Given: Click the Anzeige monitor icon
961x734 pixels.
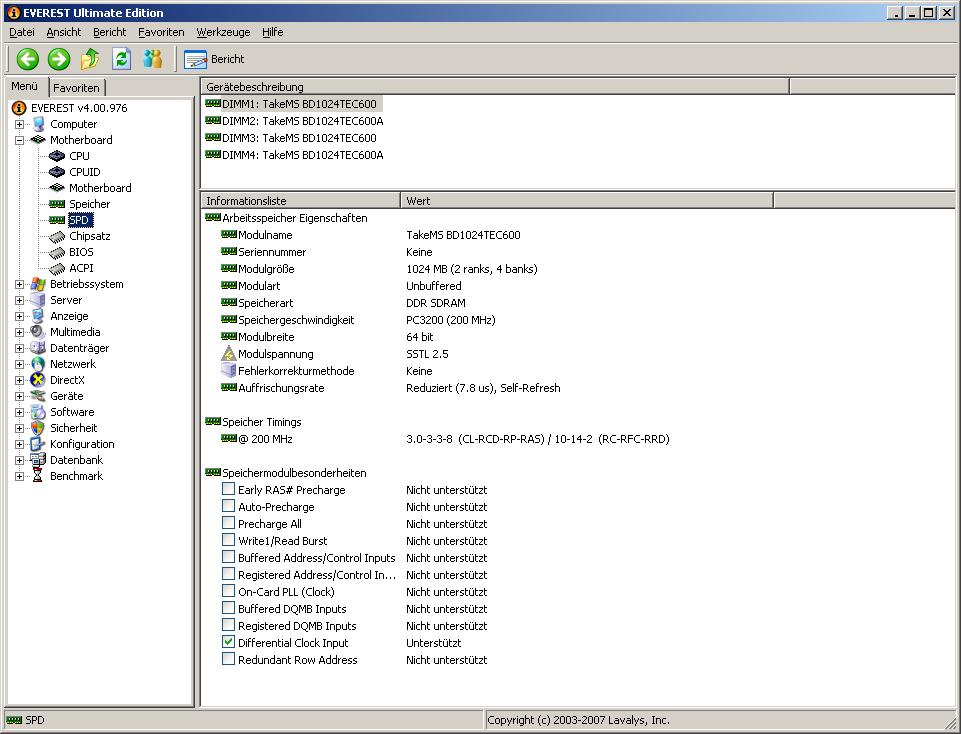Looking at the screenshot, I should click(38, 316).
